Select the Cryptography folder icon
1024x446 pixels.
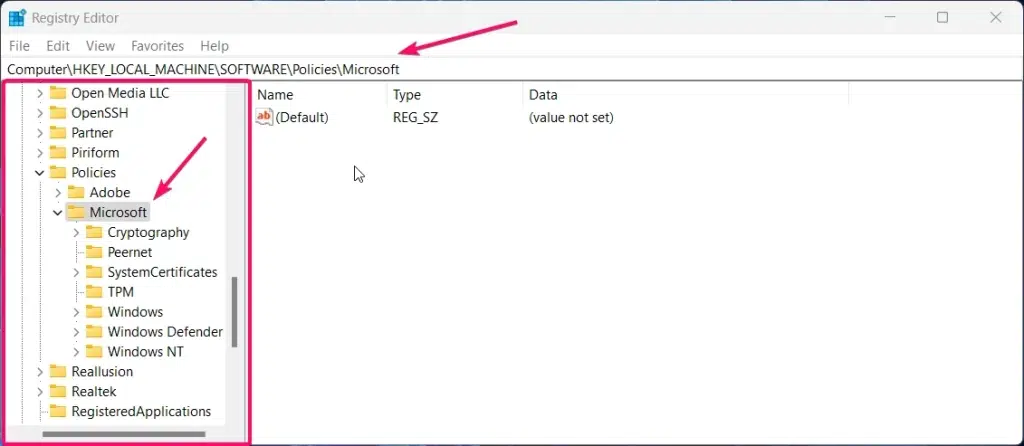95,232
